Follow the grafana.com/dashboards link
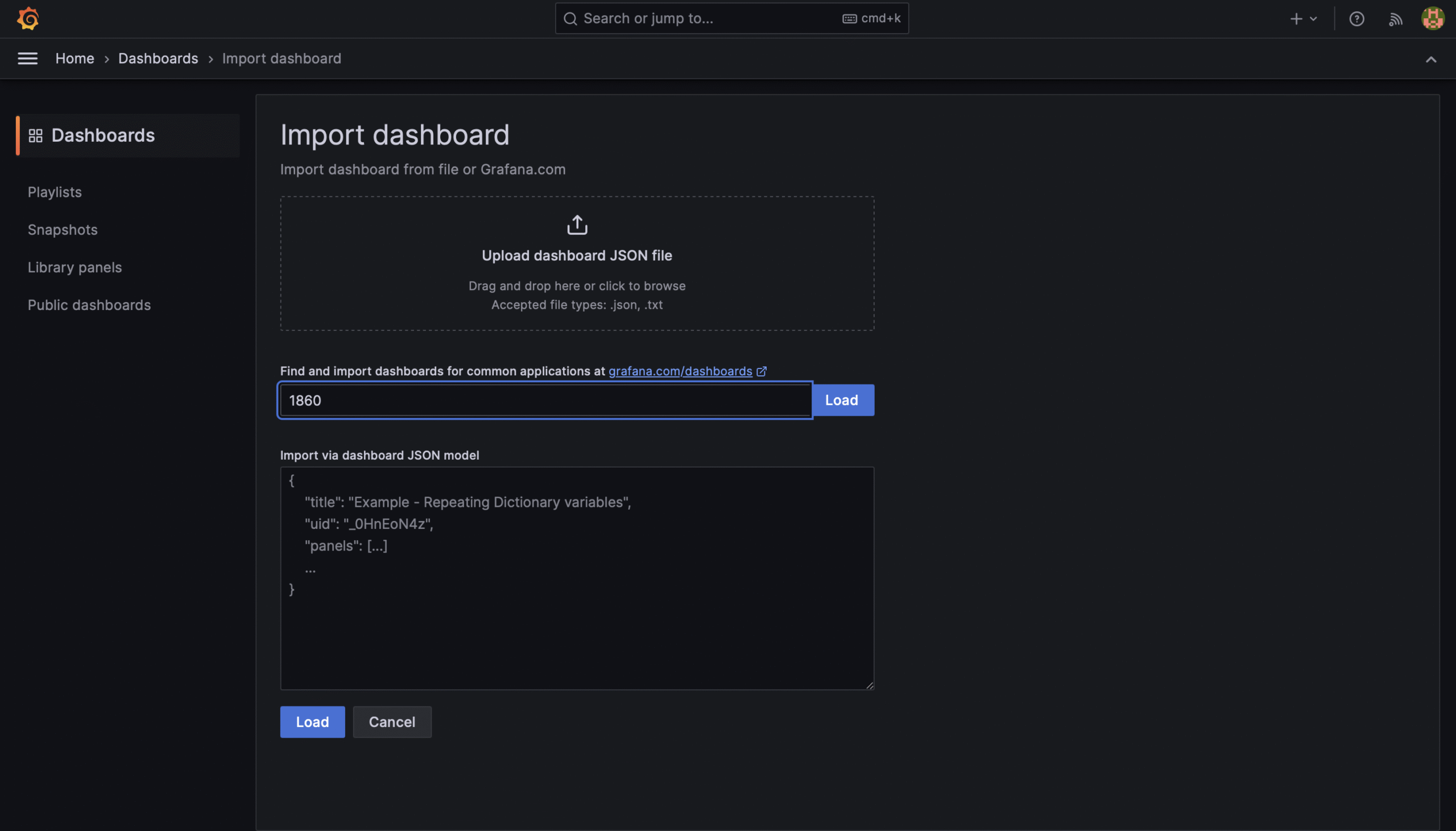 (x=680, y=371)
